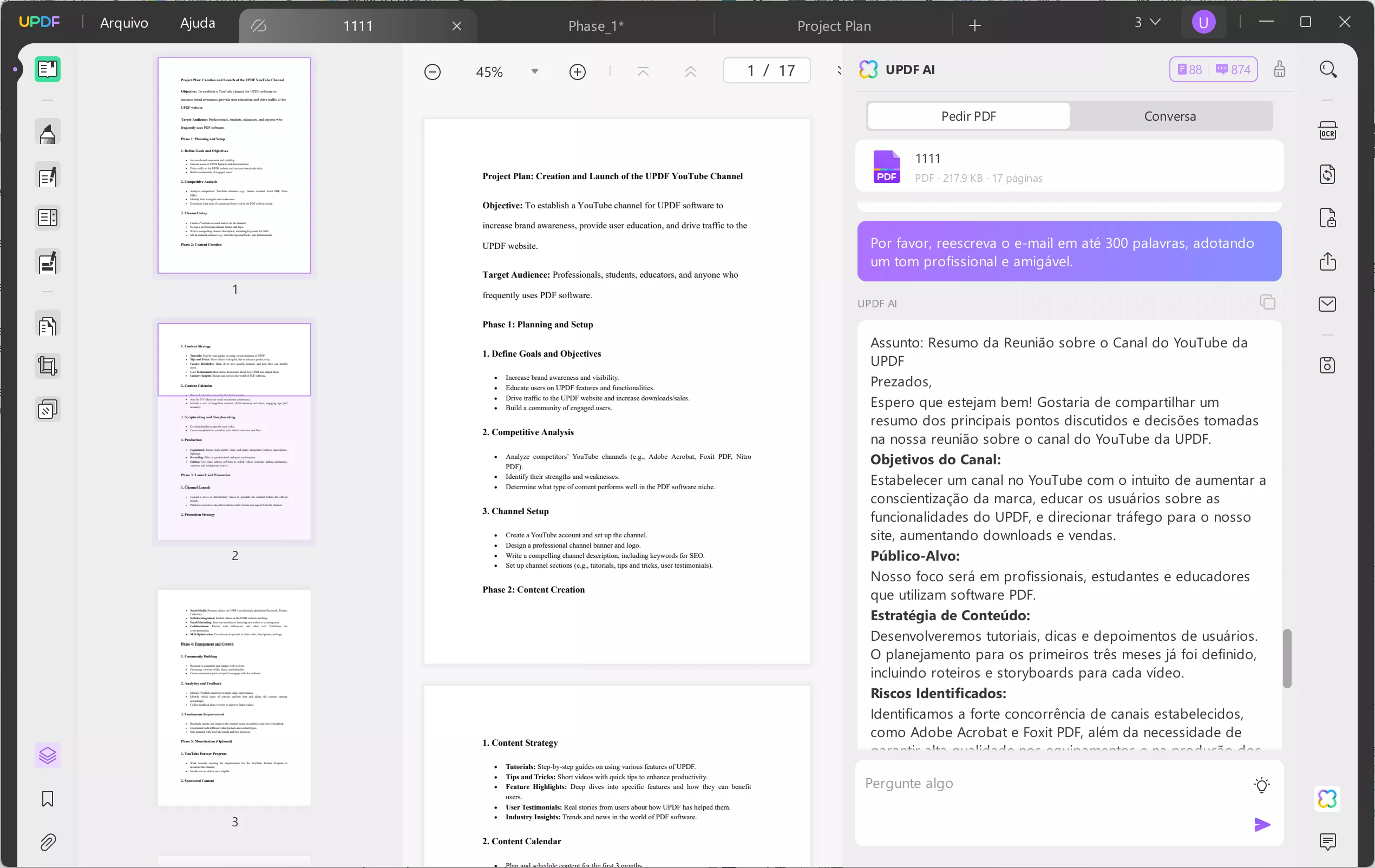Open the open-tabs list showing 3 tabs
This screenshot has width=1375, height=868.
[1147, 22]
